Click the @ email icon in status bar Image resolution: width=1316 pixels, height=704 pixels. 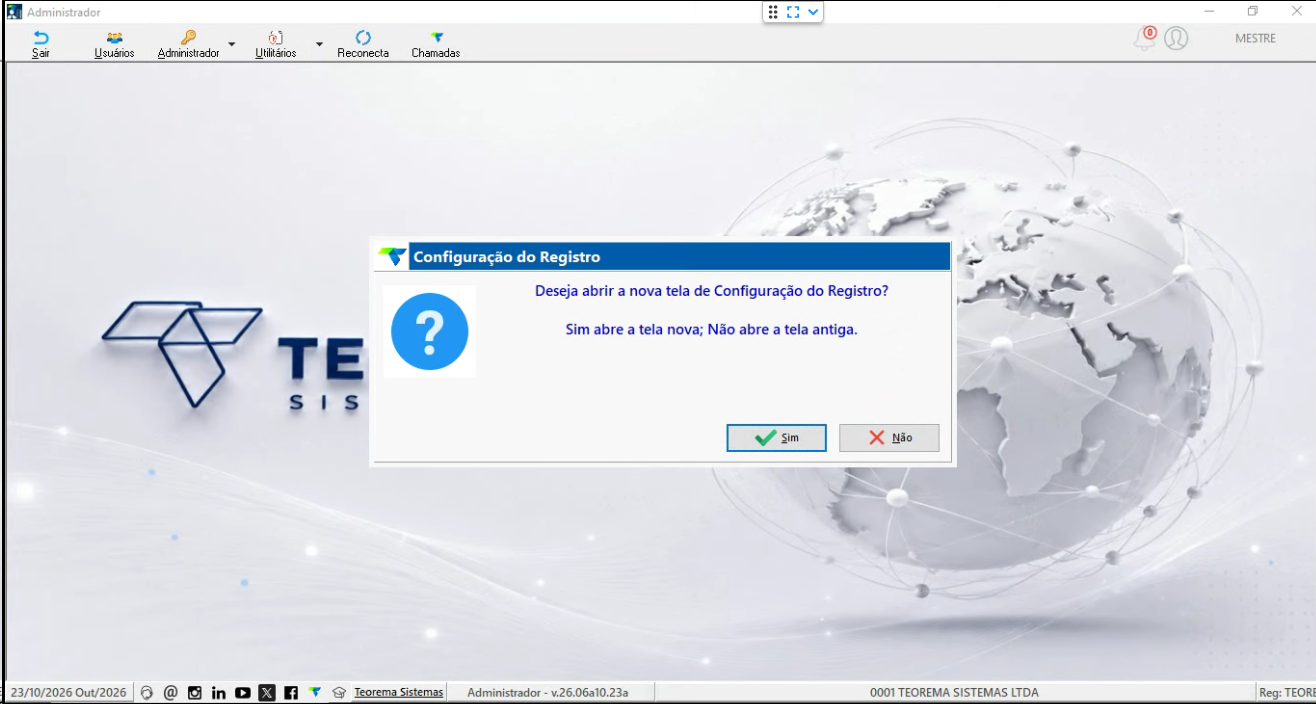click(x=171, y=692)
